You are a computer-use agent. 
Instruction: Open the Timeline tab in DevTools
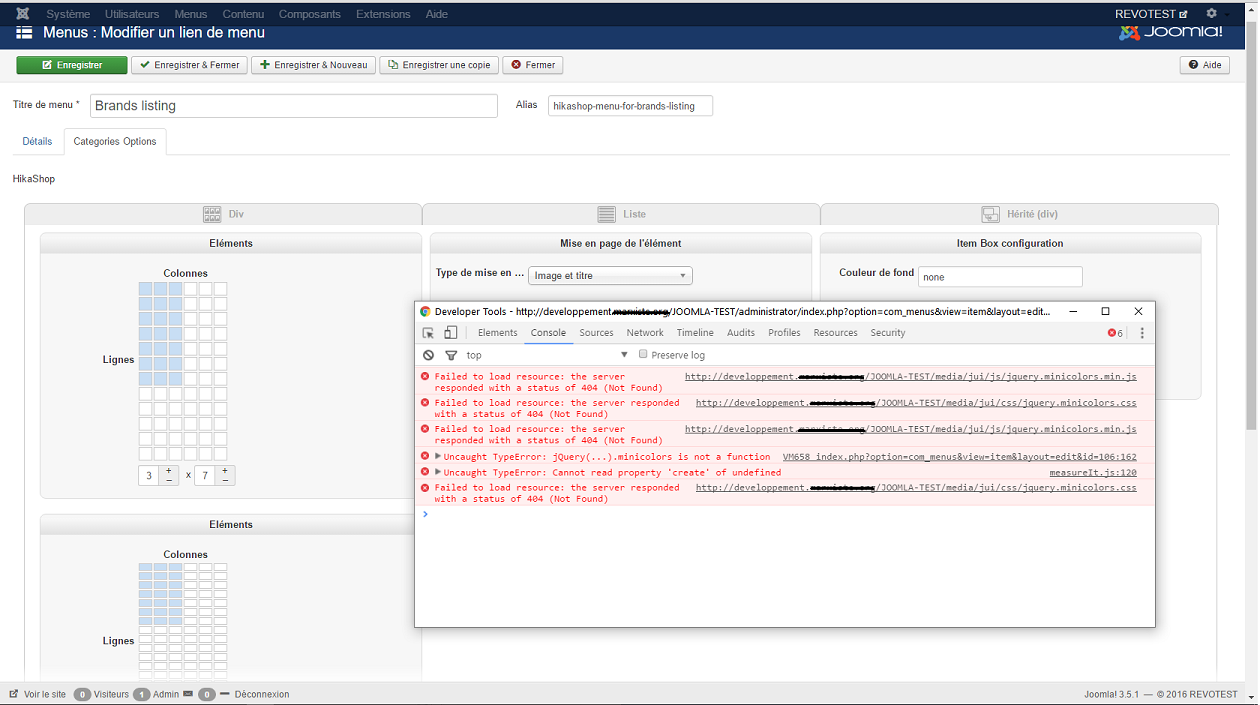(x=695, y=333)
